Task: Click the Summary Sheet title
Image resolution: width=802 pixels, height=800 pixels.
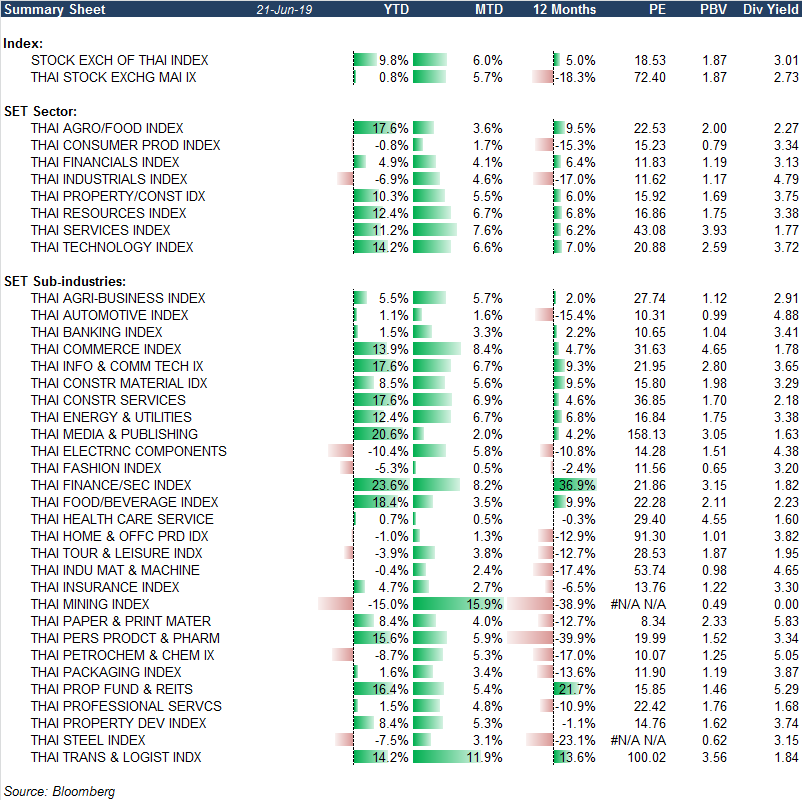Action: click(55, 9)
